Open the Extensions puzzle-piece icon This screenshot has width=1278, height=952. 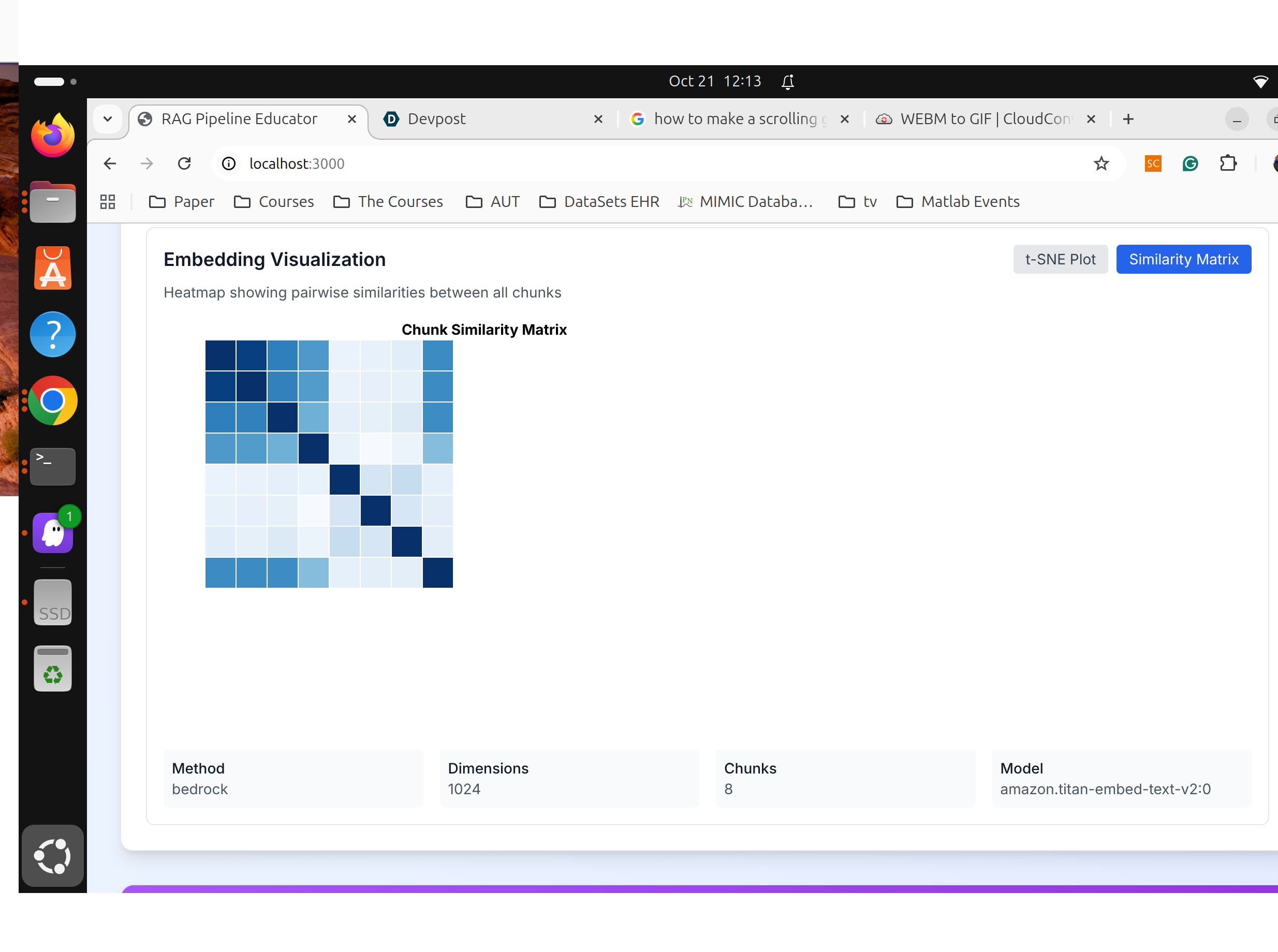click(1228, 163)
